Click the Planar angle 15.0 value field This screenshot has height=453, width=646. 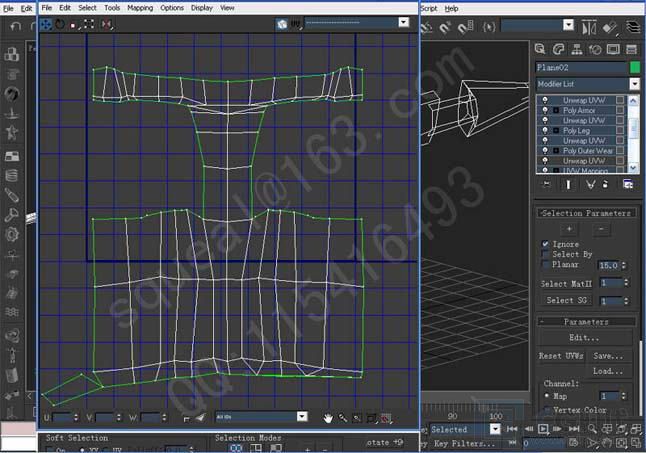pyautogui.click(x=609, y=266)
